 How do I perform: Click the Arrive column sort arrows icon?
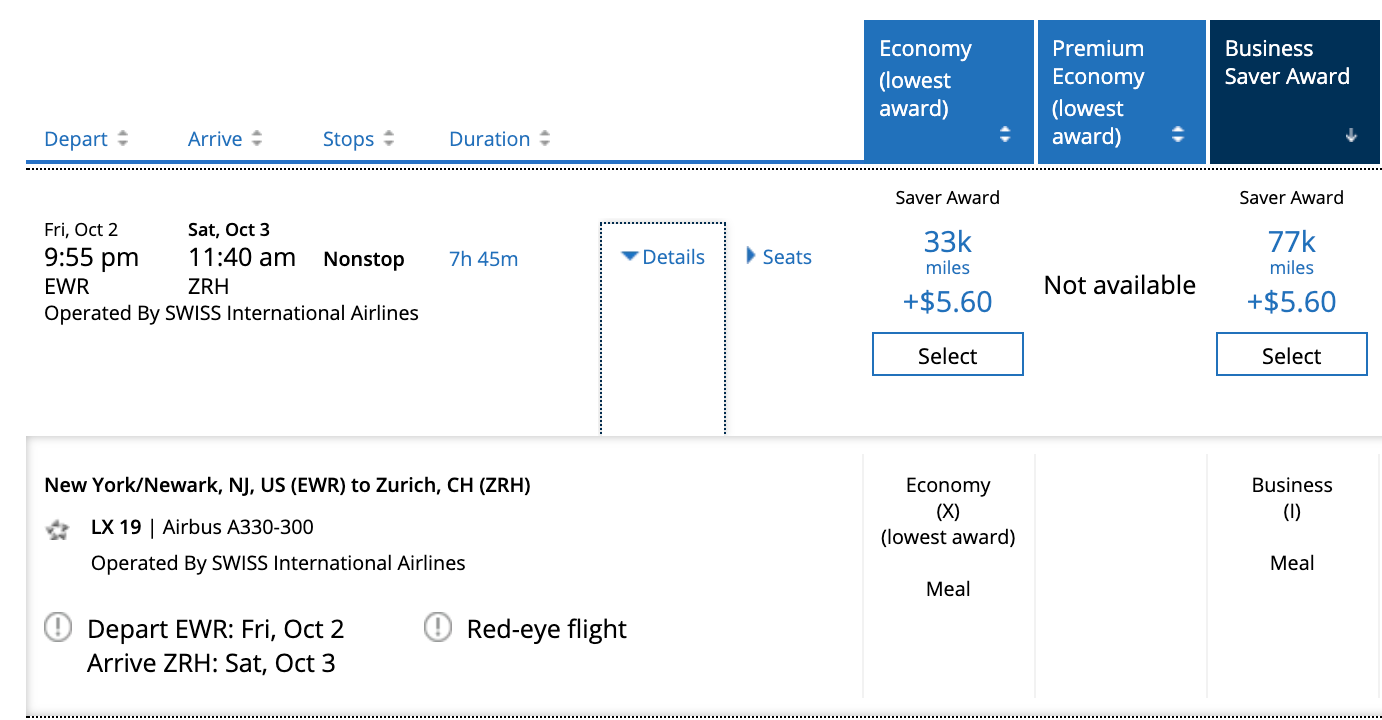tap(257, 140)
